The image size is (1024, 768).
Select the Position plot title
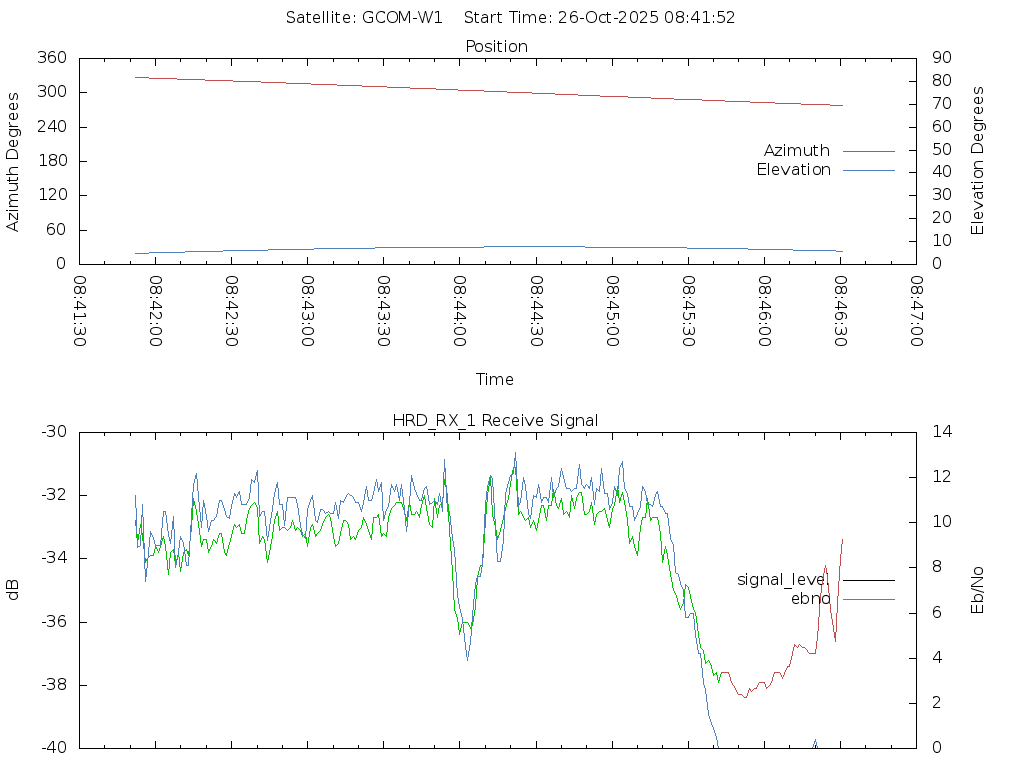(x=497, y=47)
